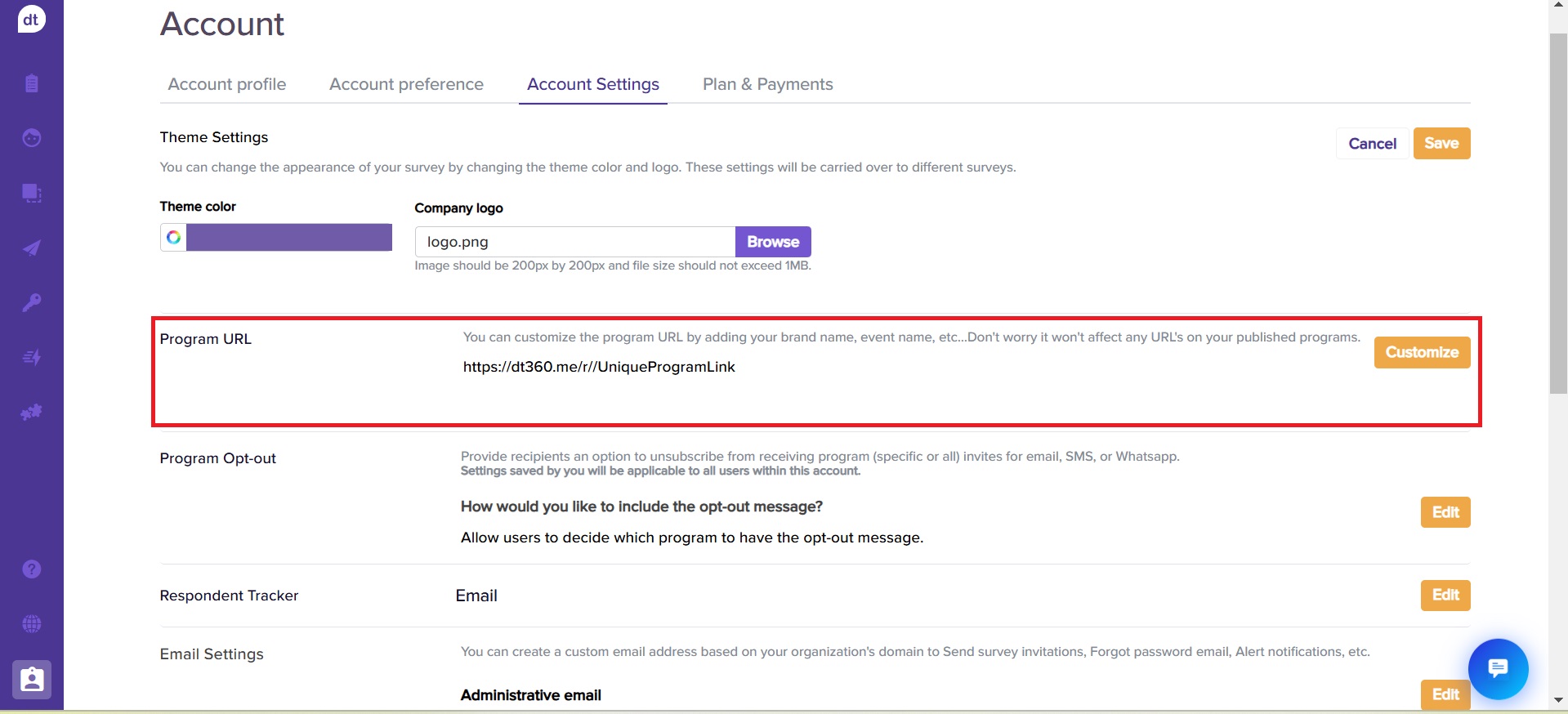The image size is (1568, 714).
Task: Click the Save button
Action: tap(1441, 144)
